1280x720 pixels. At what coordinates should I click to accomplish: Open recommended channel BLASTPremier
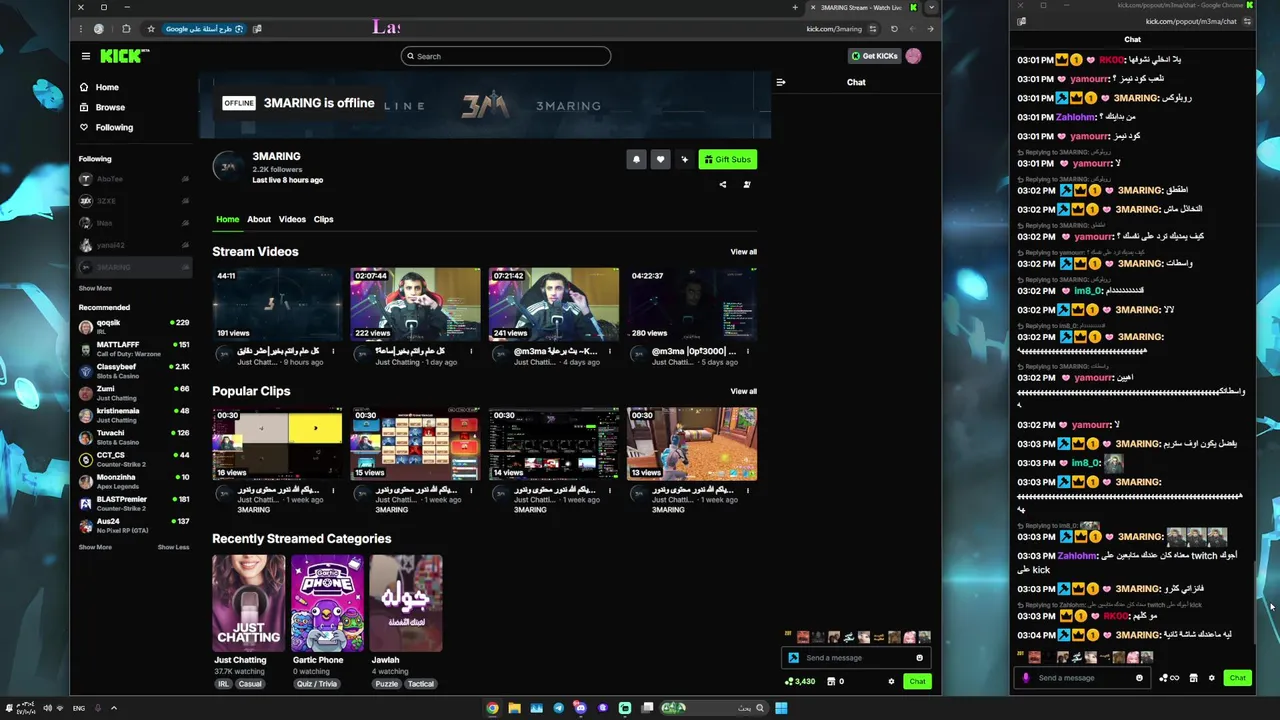point(134,502)
